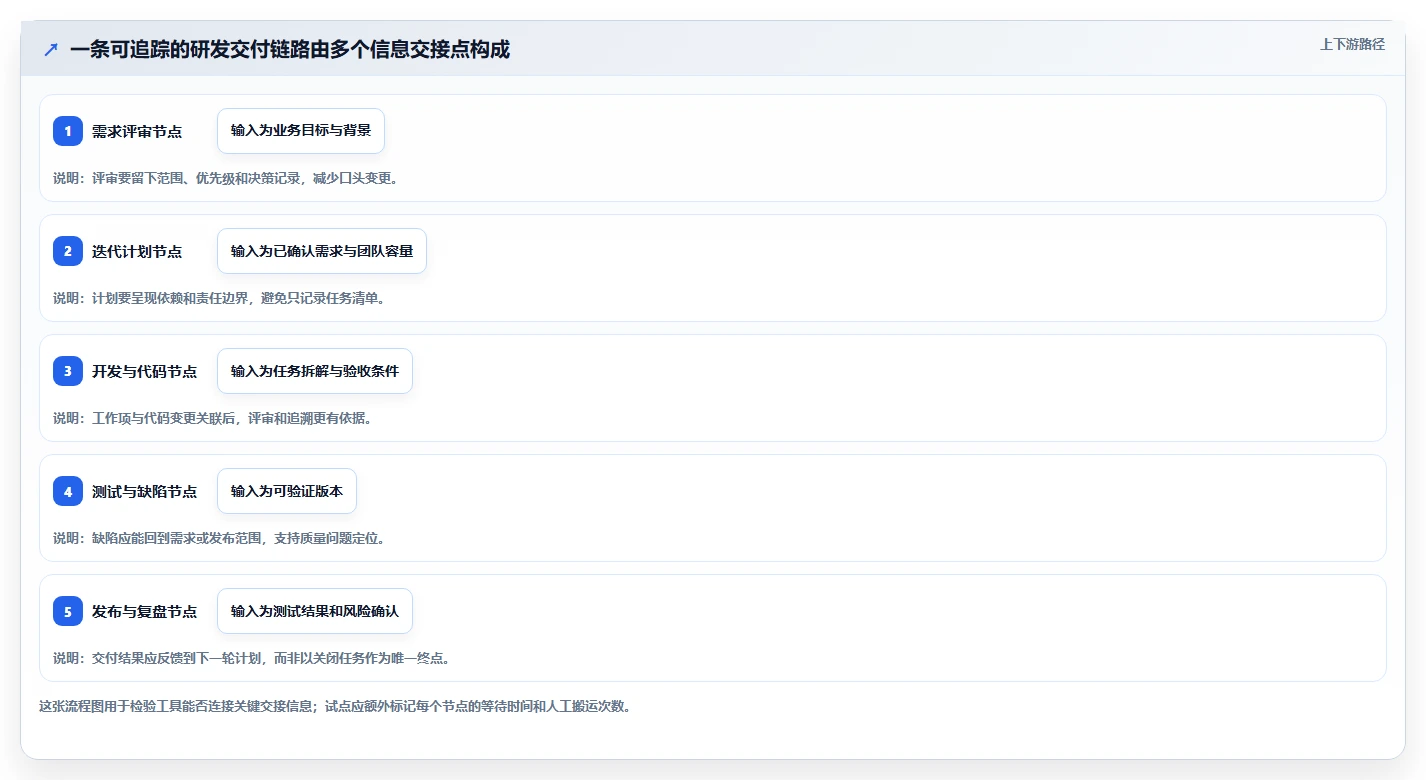Click the number 5 step badge
Image resolution: width=1426 pixels, height=780 pixels.
[68, 611]
